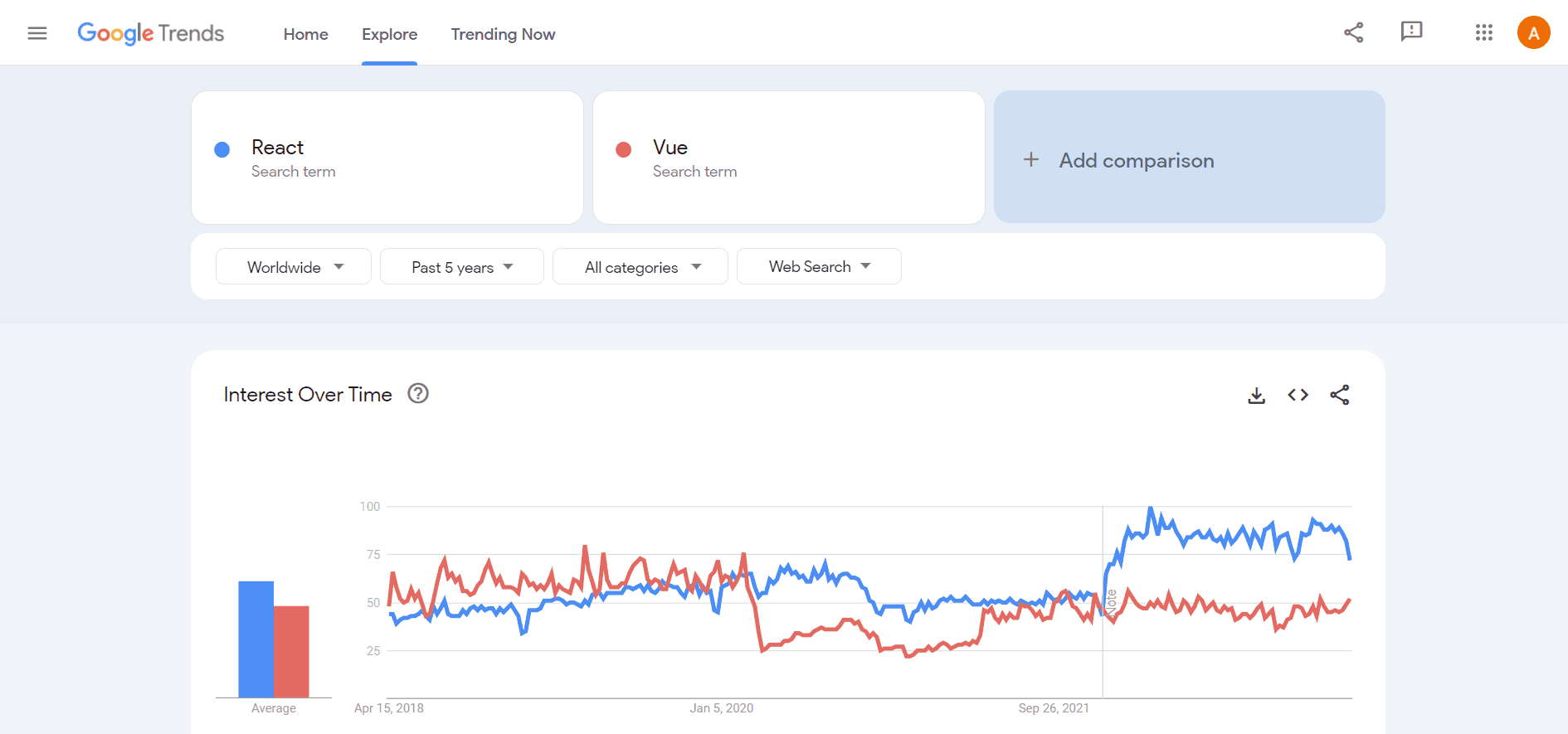
Task: Go to the Home tab
Action: point(305,34)
